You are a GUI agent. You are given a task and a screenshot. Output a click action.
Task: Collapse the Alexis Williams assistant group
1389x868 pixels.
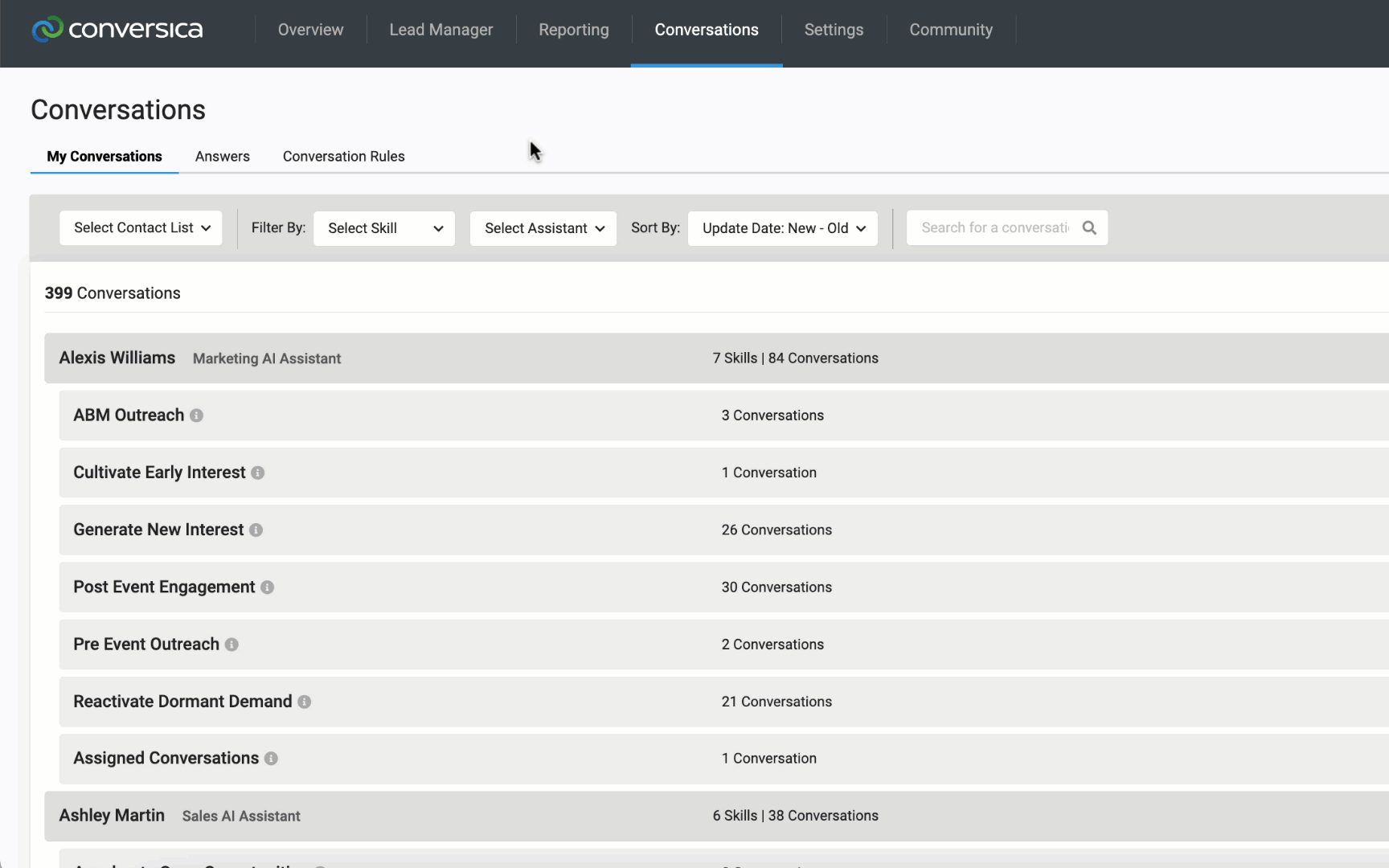(x=117, y=358)
